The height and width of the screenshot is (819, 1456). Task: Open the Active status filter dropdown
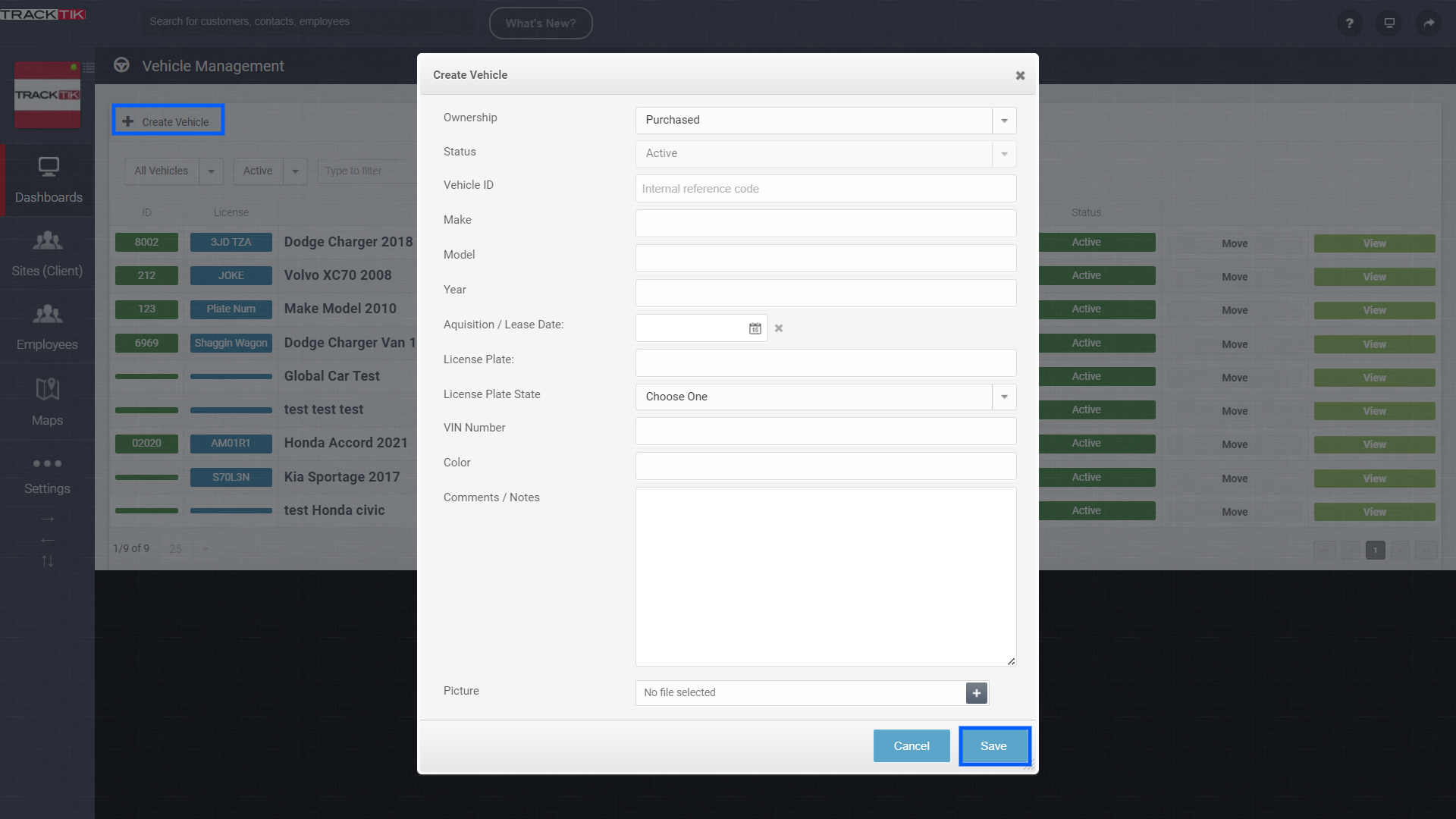295,171
